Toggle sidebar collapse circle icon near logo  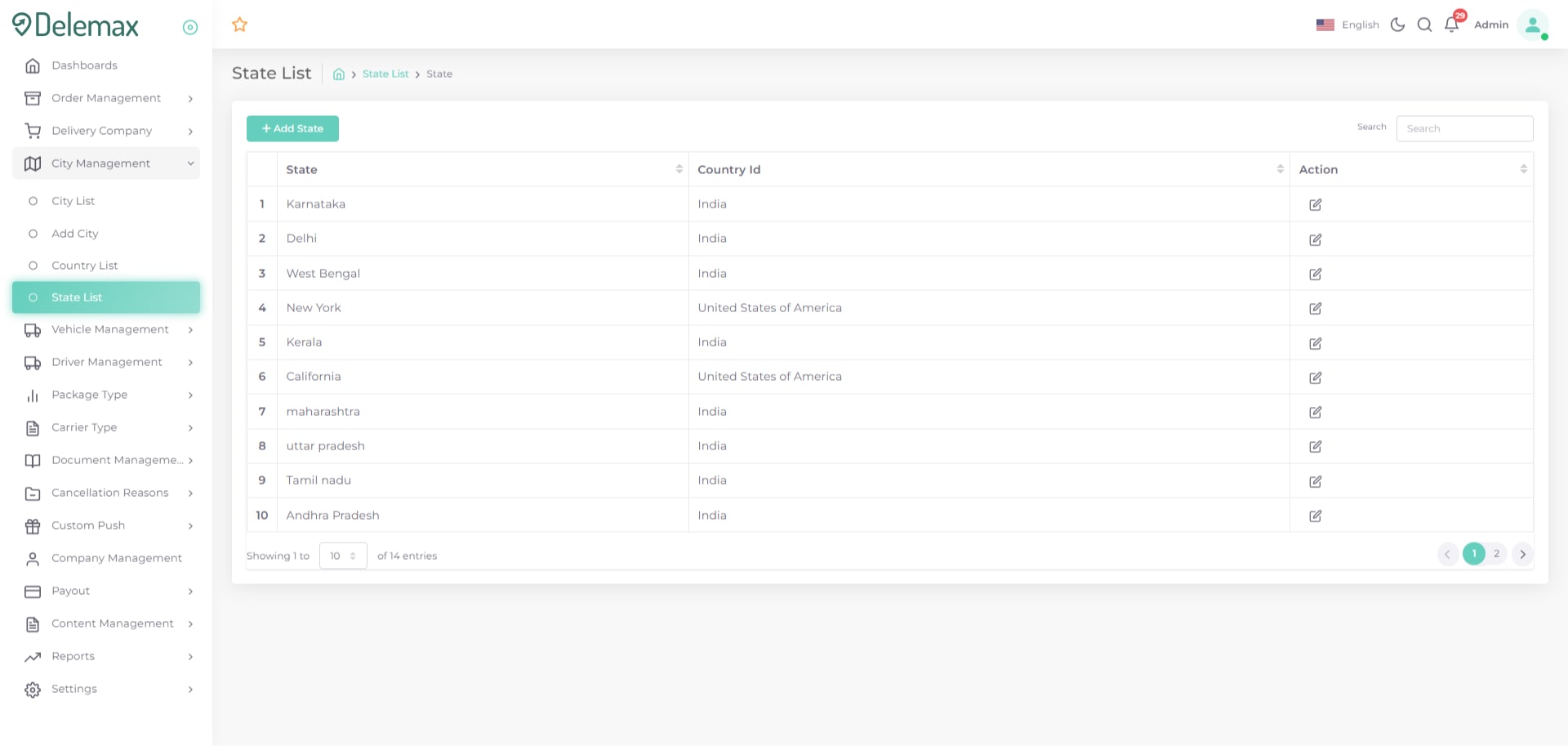click(190, 28)
